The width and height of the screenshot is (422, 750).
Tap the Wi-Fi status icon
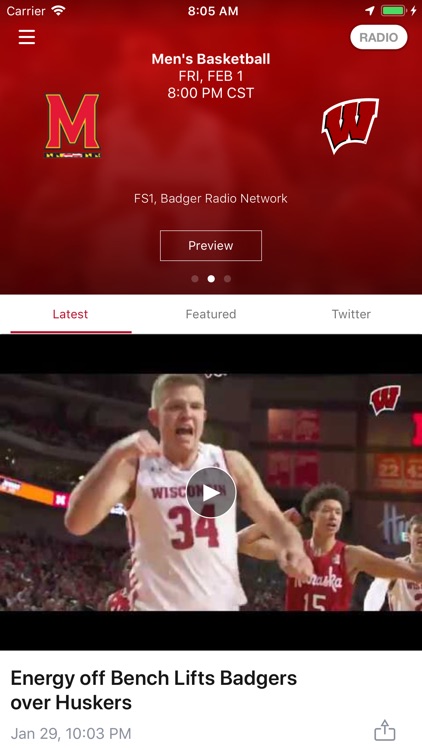click(x=58, y=11)
